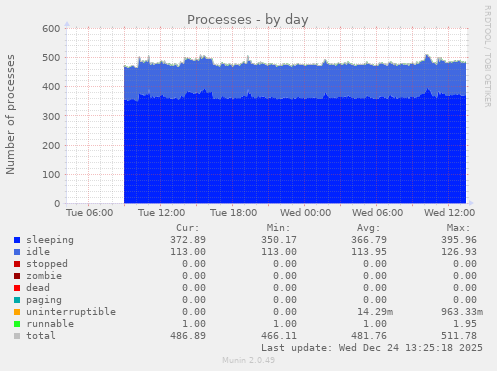Click total current value 486.89
The image size is (497, 371).
[x=188, y=336]
